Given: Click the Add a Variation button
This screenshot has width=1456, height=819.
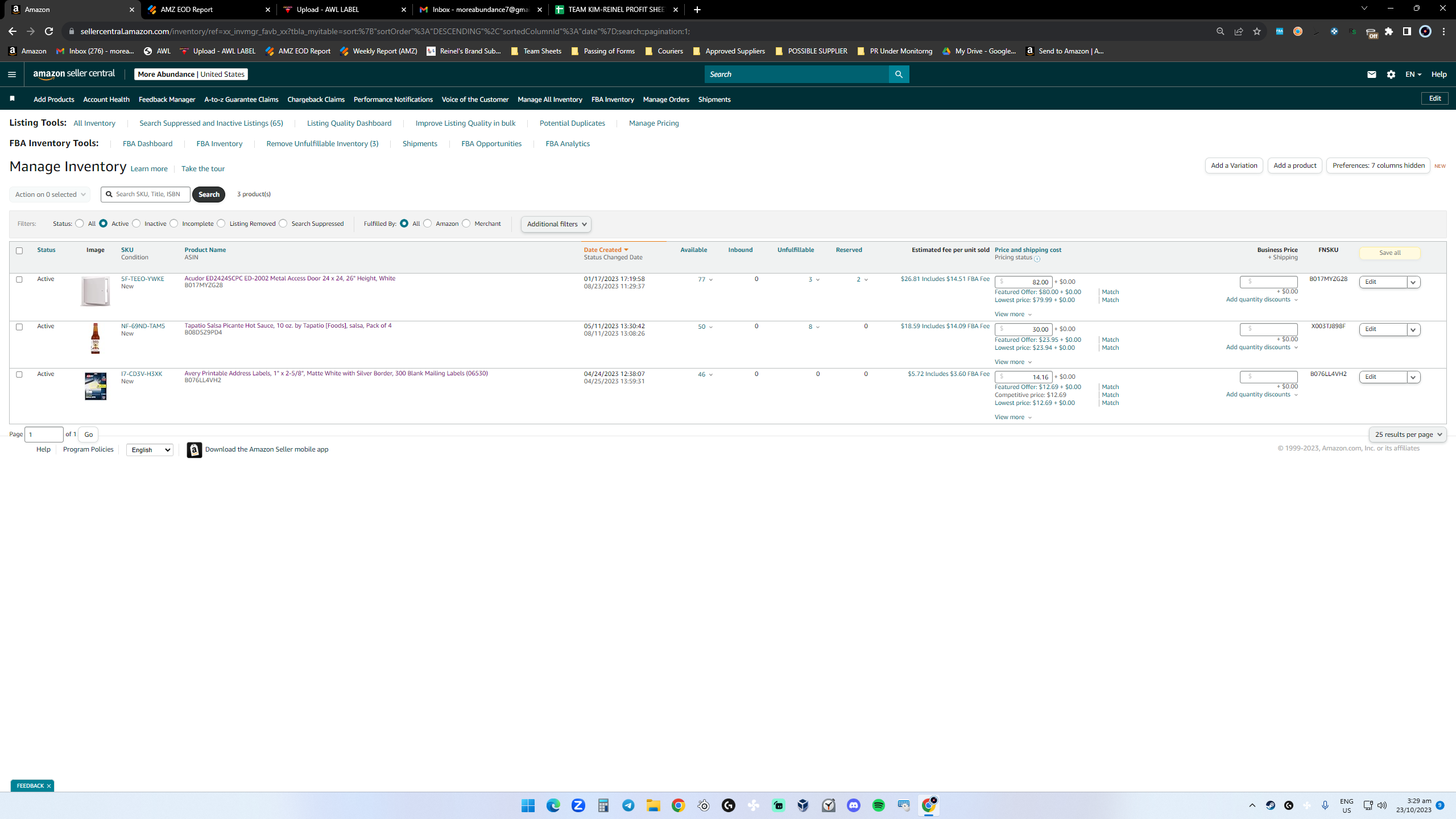Looking at the screenshot, I should click(1234, 166).
